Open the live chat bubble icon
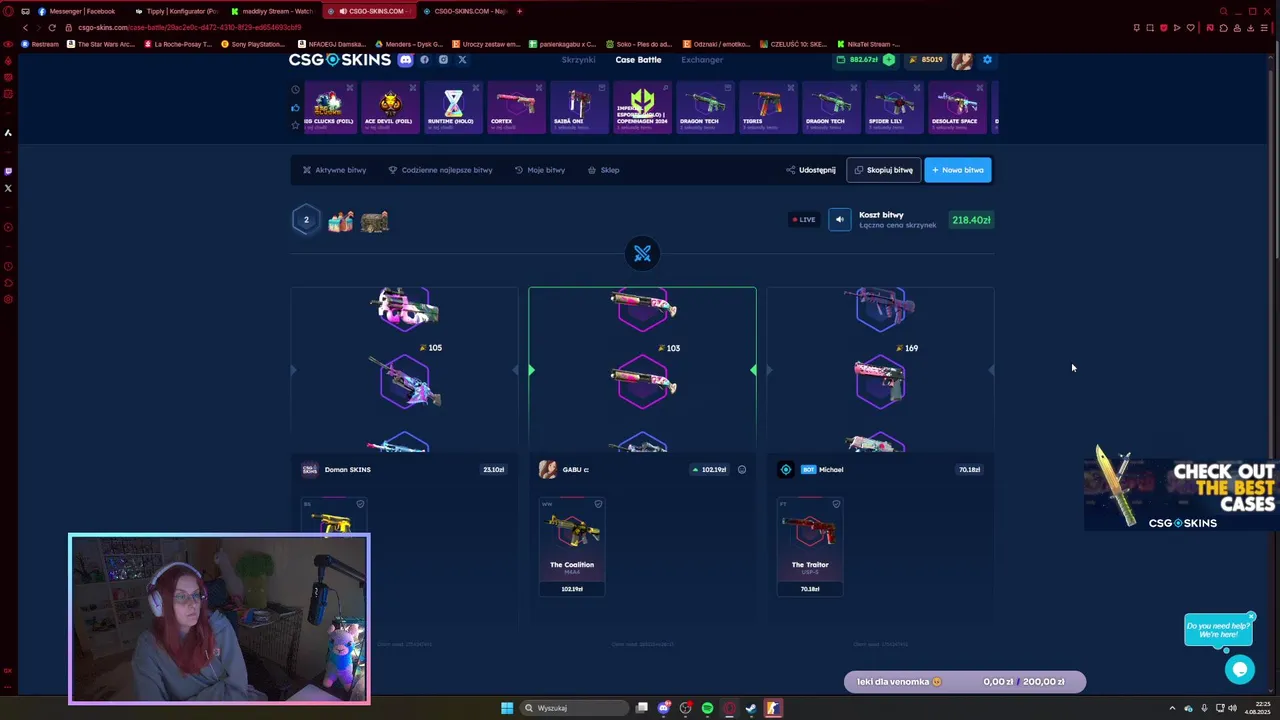Image resolution: width=1280 pixels, height=720 pixels. 1239,670
